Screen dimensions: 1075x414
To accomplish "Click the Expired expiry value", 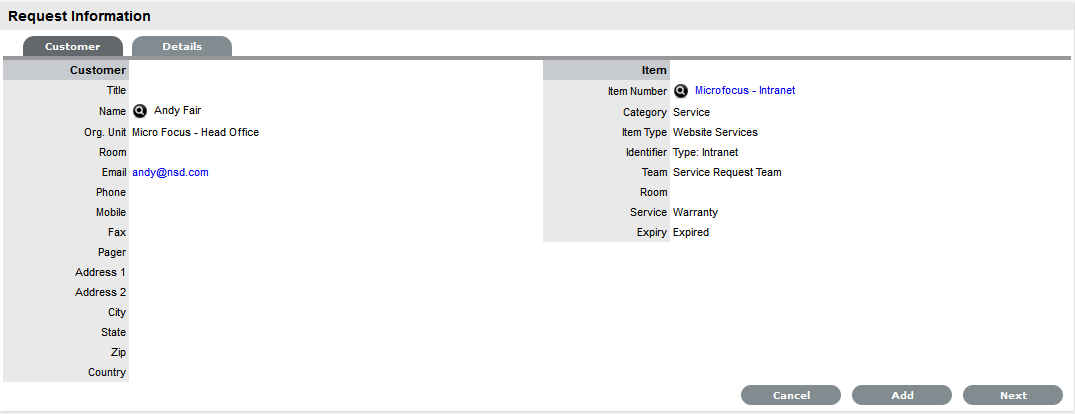I will [691, 232].
